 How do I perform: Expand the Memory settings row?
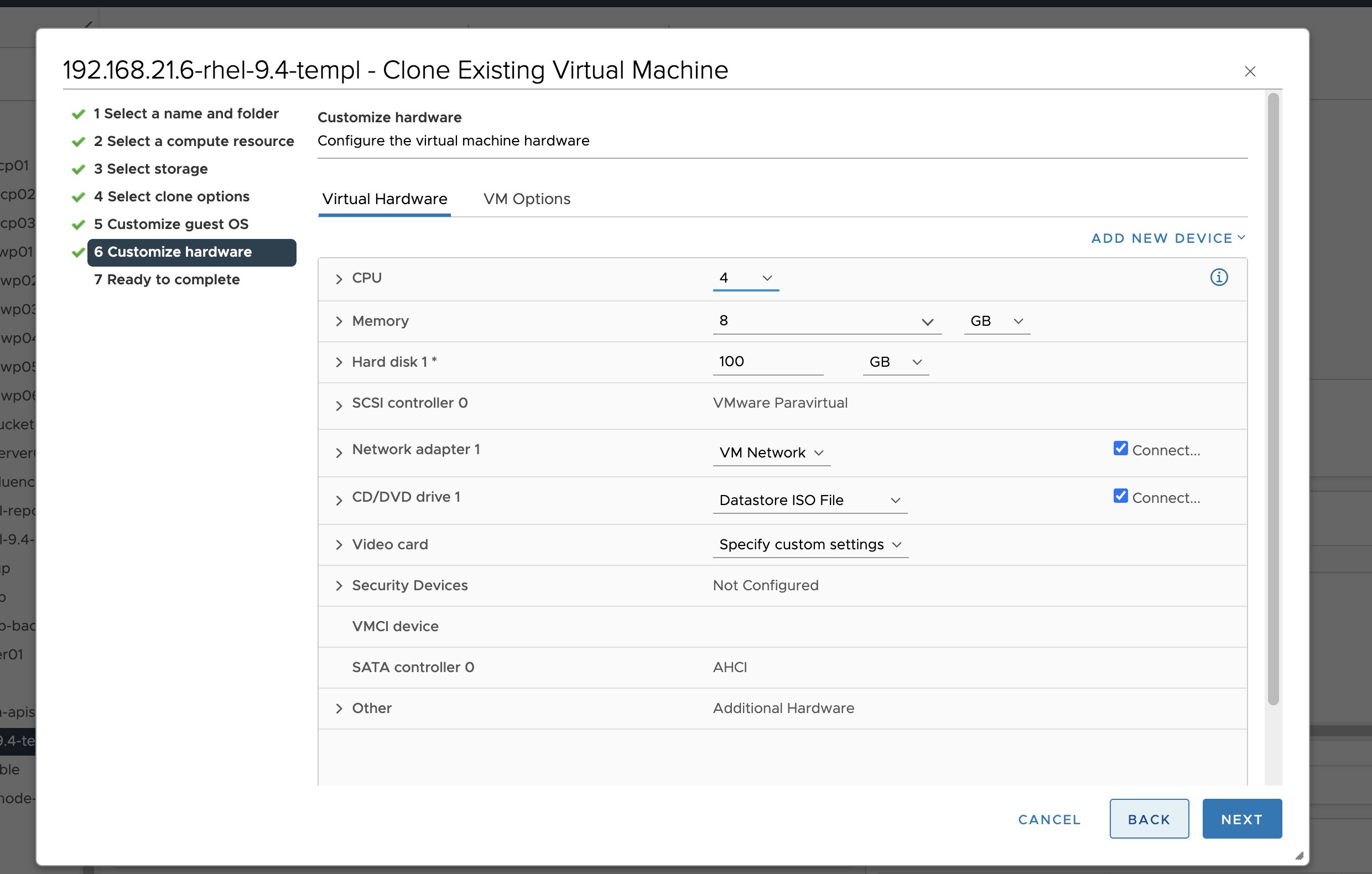click(x=339, y=321)
